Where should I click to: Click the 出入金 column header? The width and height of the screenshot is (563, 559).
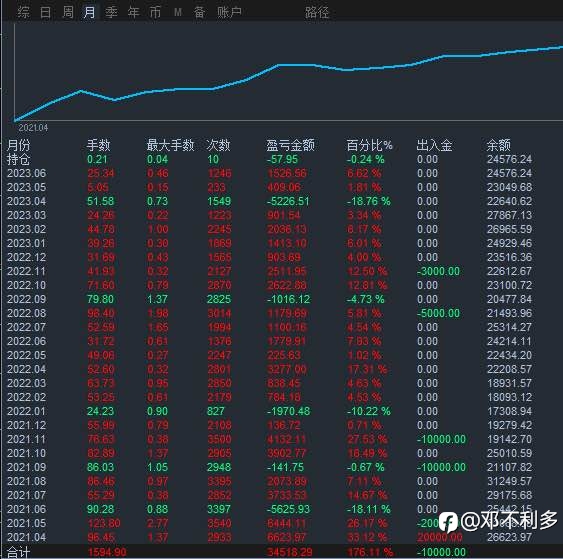(434, 145)
